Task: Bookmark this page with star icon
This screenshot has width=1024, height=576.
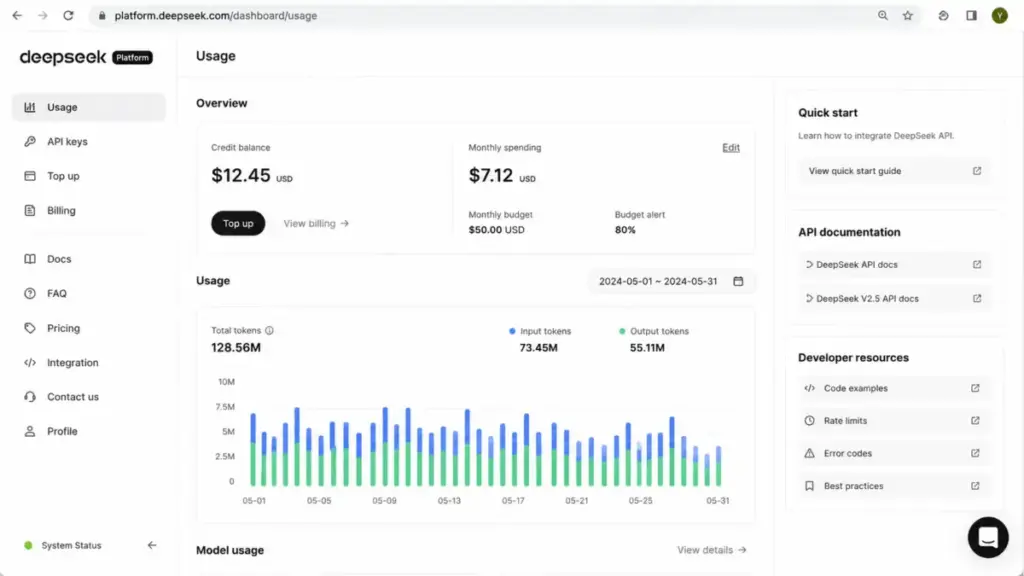Action: click(908, 16)
